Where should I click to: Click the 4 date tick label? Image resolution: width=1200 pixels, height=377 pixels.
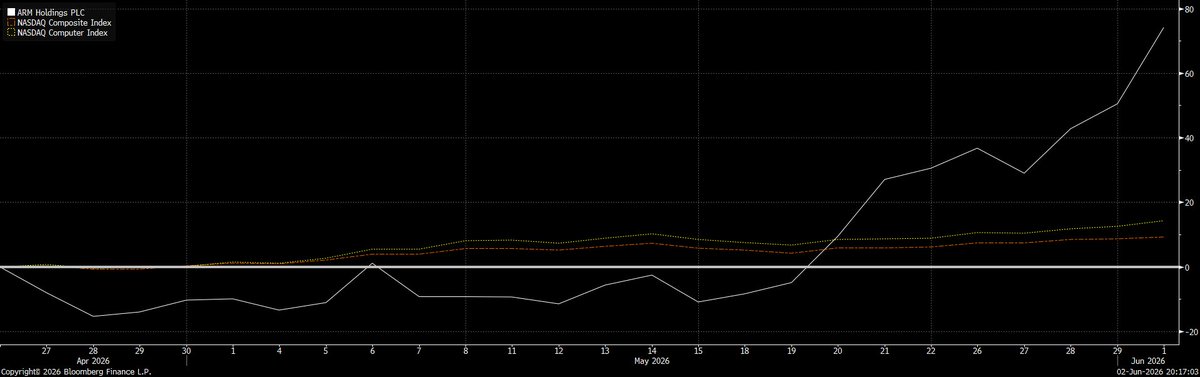click(x=278, y=350)
